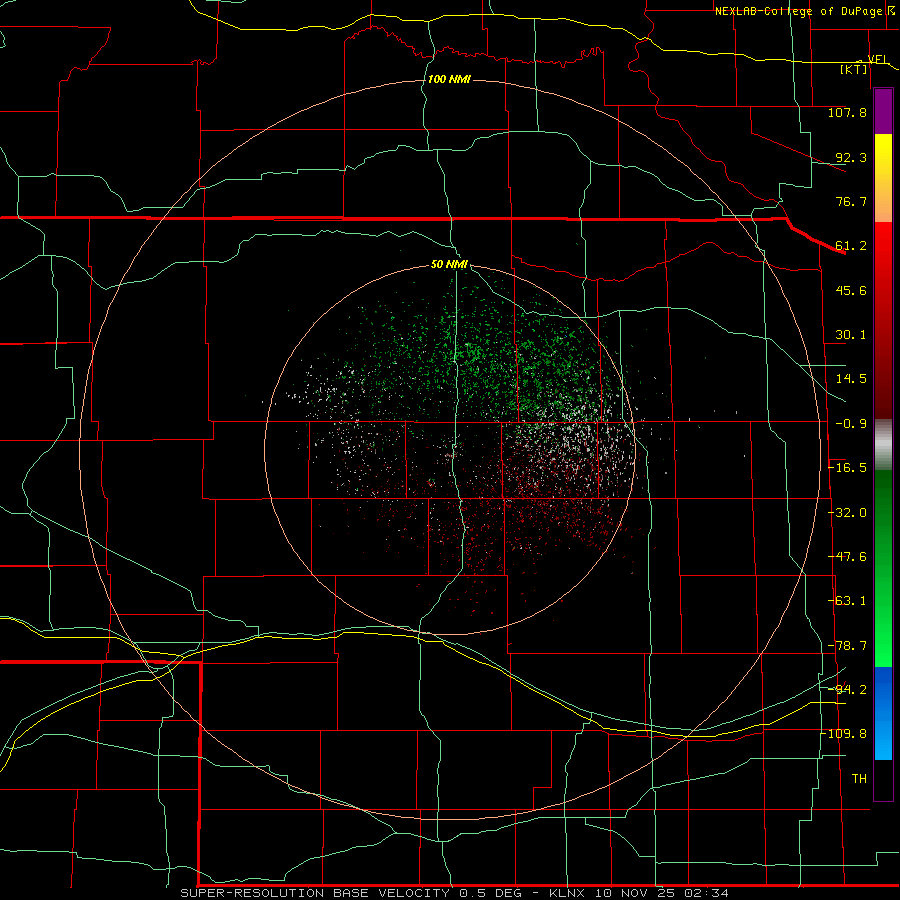Click the VEL product label
900x900 pixels.
[x=877, y=59]
